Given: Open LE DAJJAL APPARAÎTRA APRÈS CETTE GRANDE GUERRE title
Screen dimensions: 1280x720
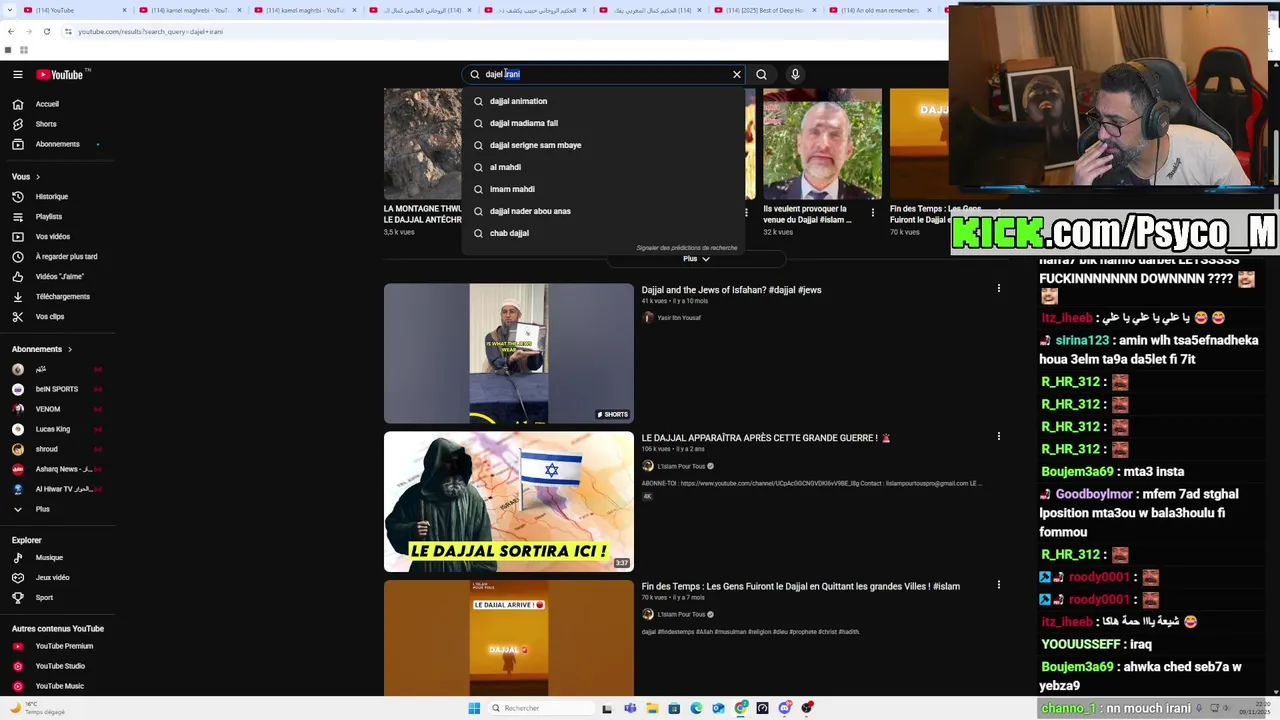Looking at the screenshot, I should coord(766,438).
